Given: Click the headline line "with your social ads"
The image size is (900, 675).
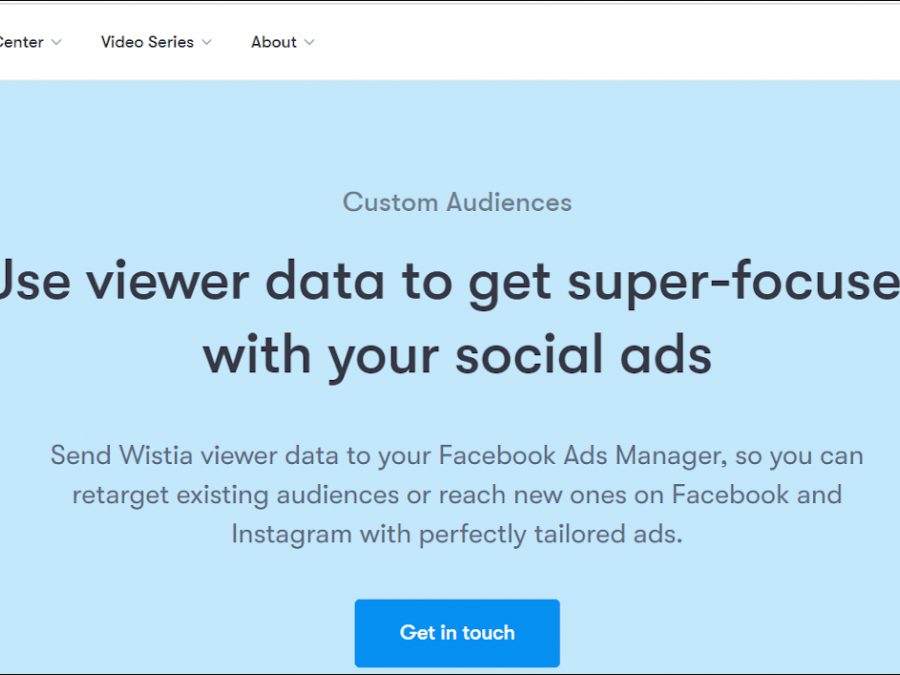Looking at the screenshot, I should click(457, 355).
